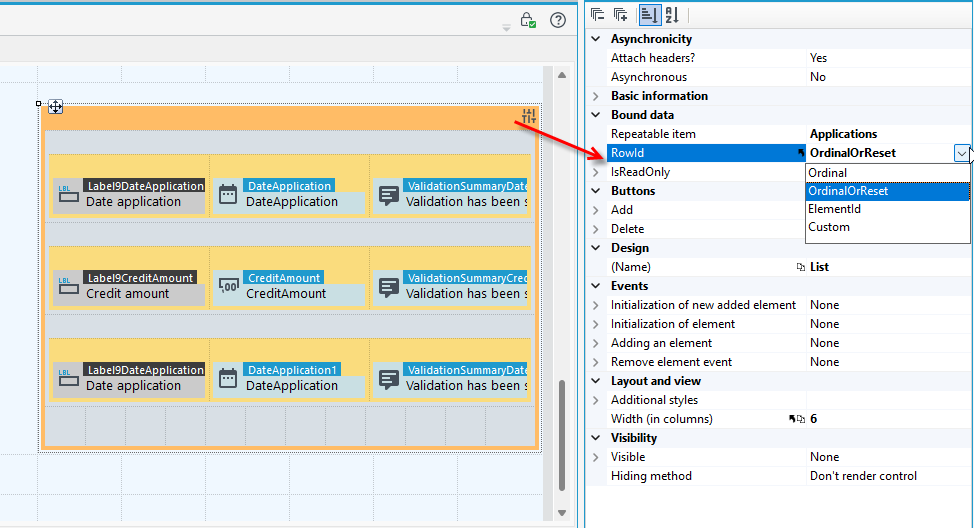The width and height of the screenshot is (974, 528).
Task: Select the message icon in the DateApplication1 row
Action: click(389, 379)
